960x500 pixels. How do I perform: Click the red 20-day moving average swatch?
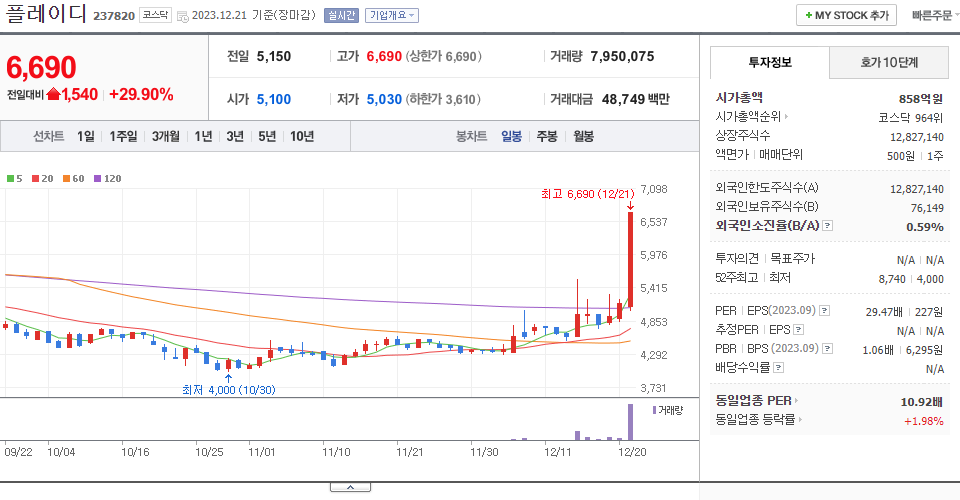pyautogui.click(x=36, y=179)
